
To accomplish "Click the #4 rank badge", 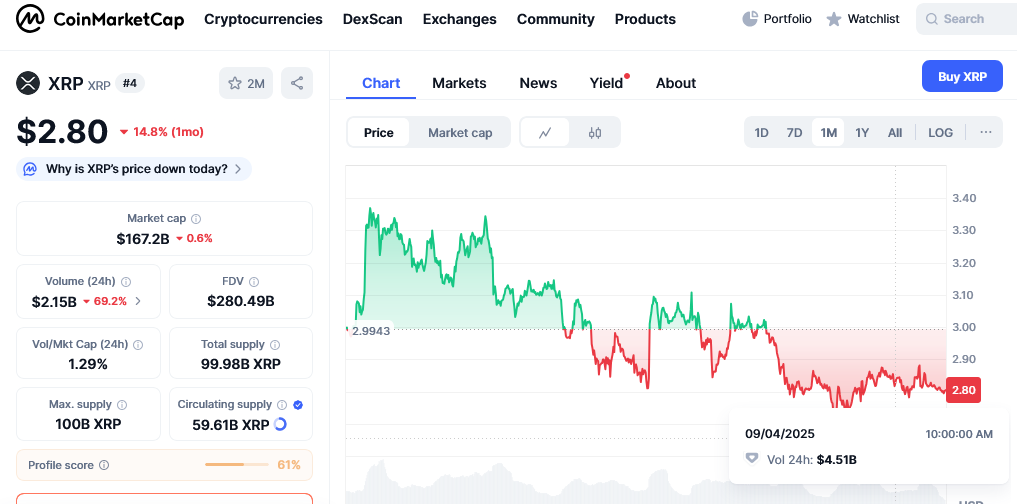I will [130, 83].
